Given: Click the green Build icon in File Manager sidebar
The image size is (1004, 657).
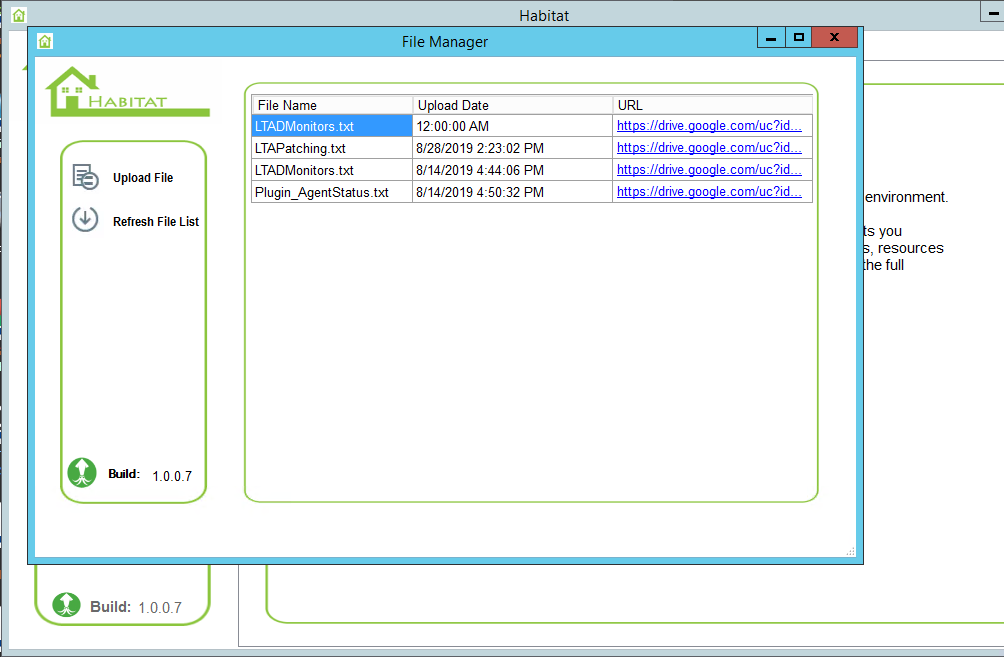Looking at the screenshot, I should (x=82, y=473).
